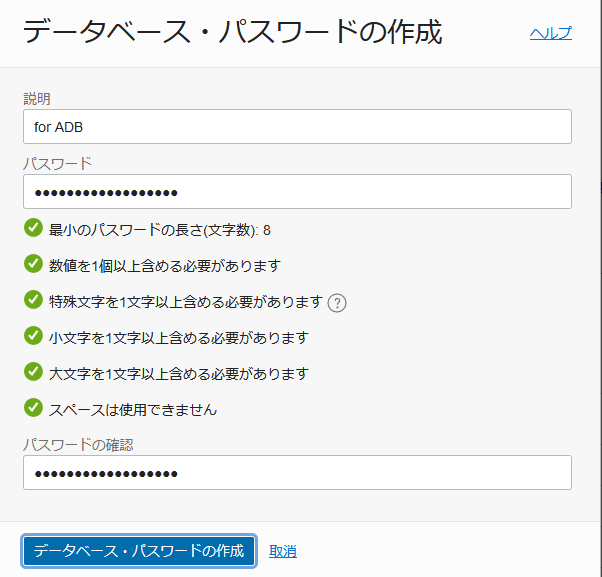The height and width of the screenshot is (577, 602).
Task: Click the green check beside 小文字を1文字以上含める
Action: (33, 336)
